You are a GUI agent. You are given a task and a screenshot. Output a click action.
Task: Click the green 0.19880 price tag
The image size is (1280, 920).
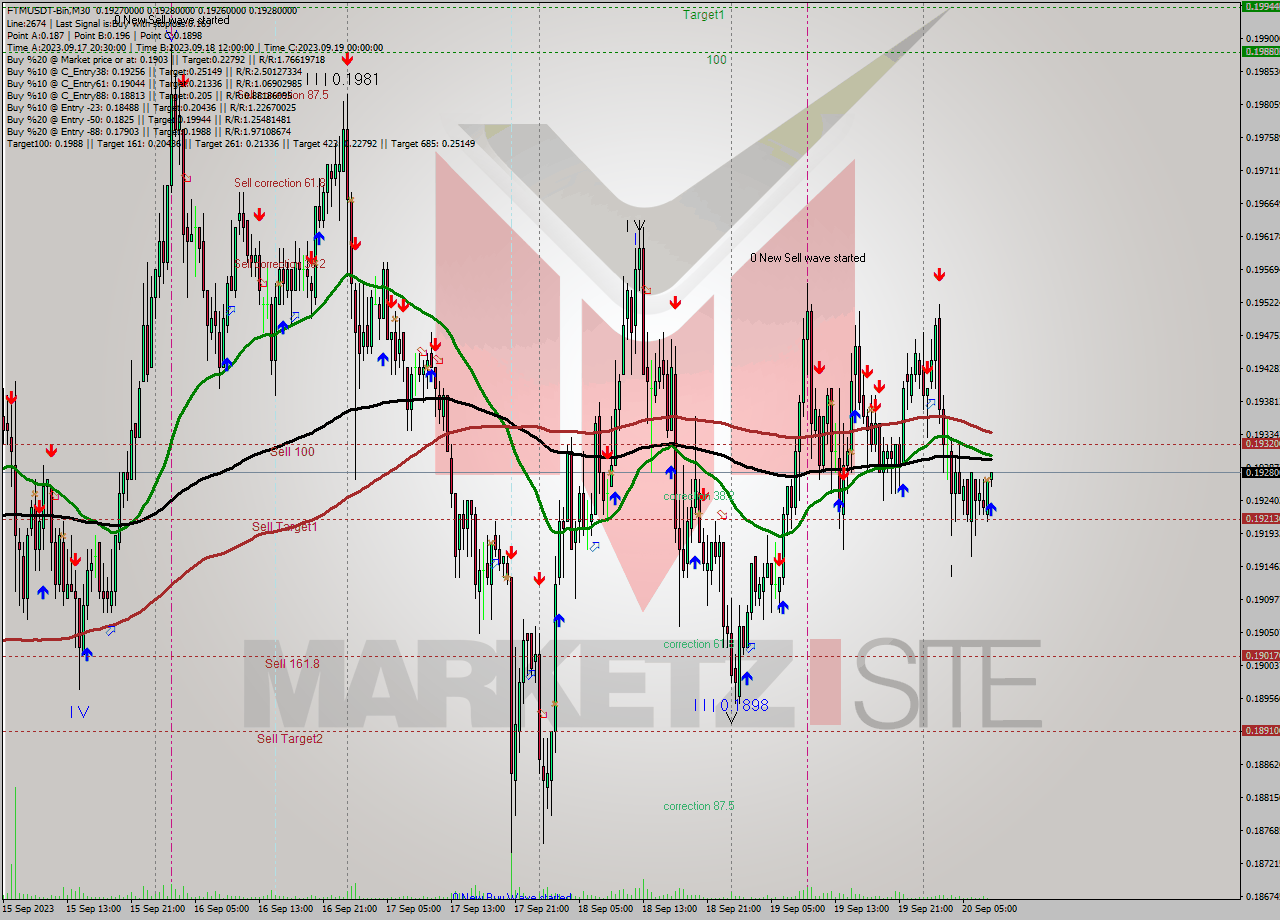pos(1260,51)
